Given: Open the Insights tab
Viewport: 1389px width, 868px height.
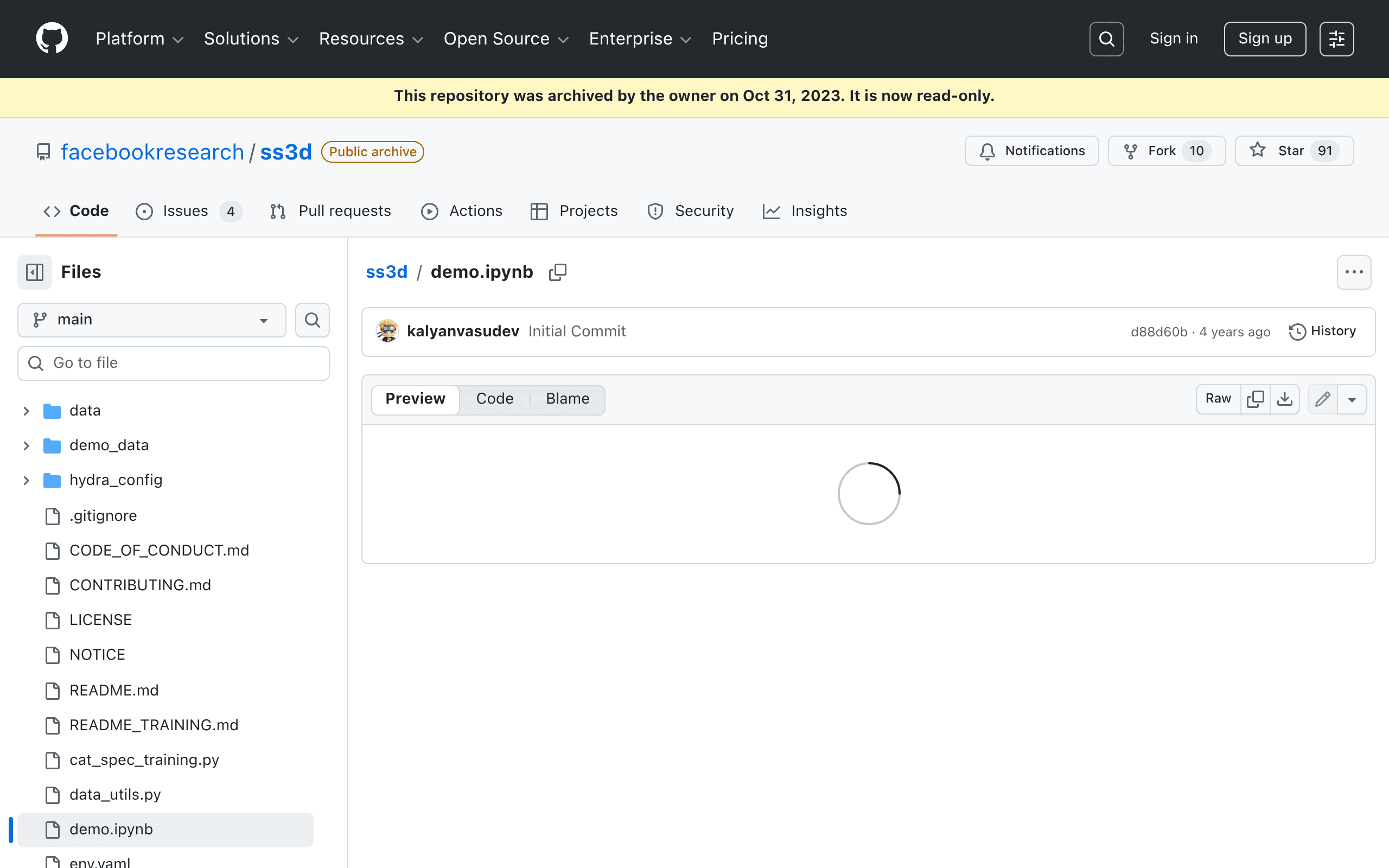Looking at the screenshot, I should pyautogui.click(x=805, y=211).
